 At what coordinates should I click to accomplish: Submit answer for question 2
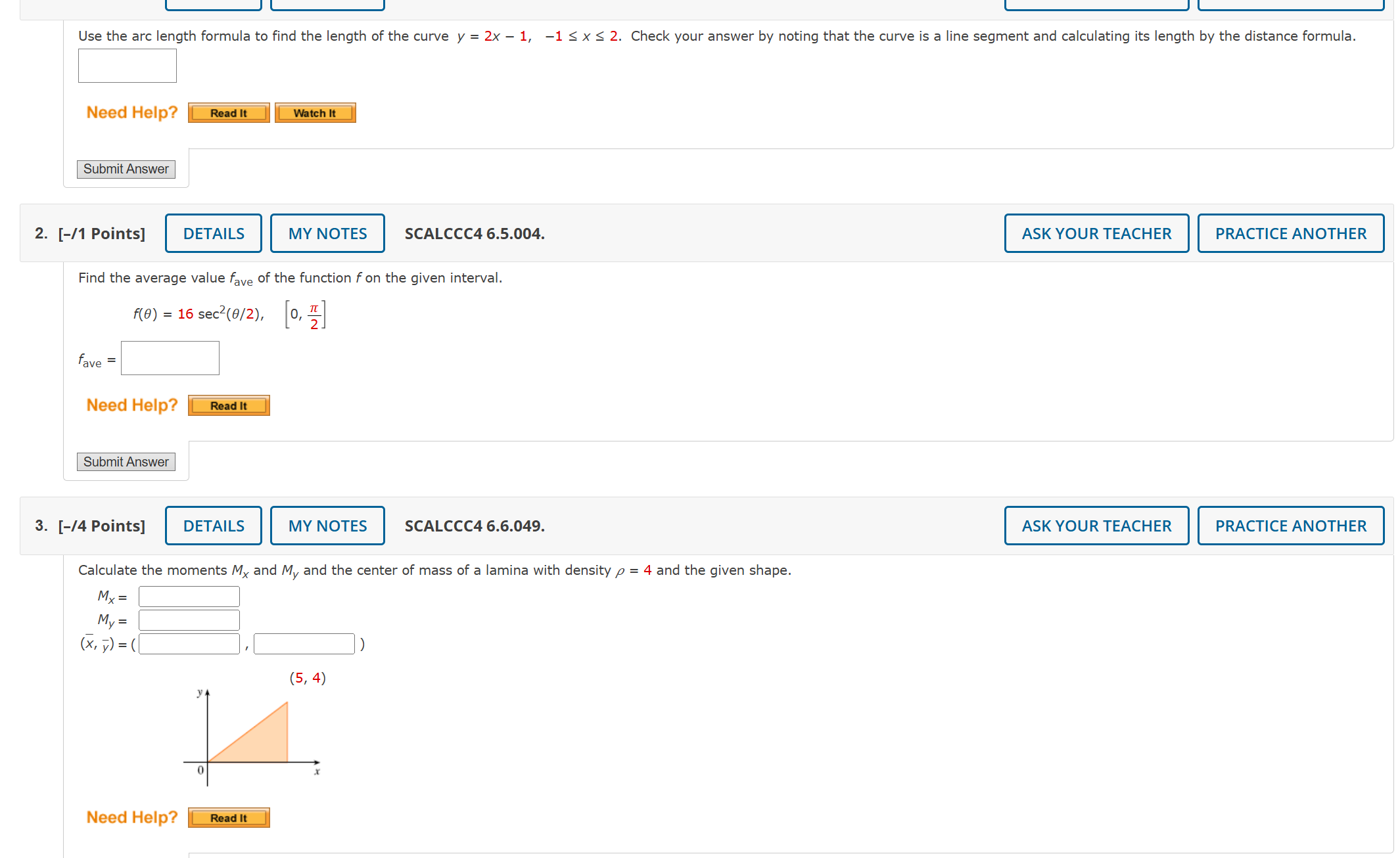coord(126,462)
